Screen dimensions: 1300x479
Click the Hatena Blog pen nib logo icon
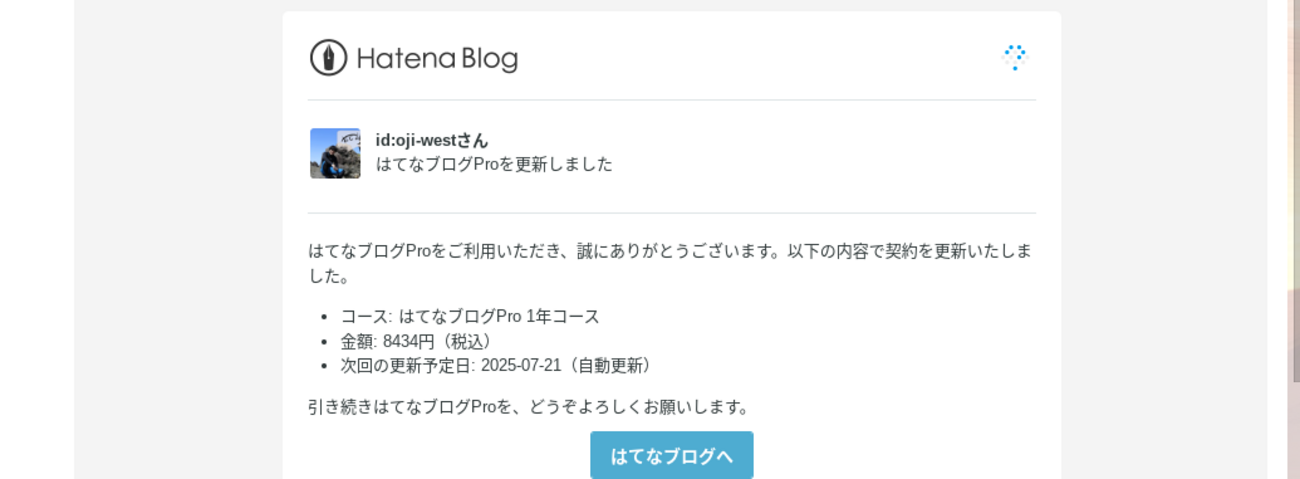click(328, 58)
